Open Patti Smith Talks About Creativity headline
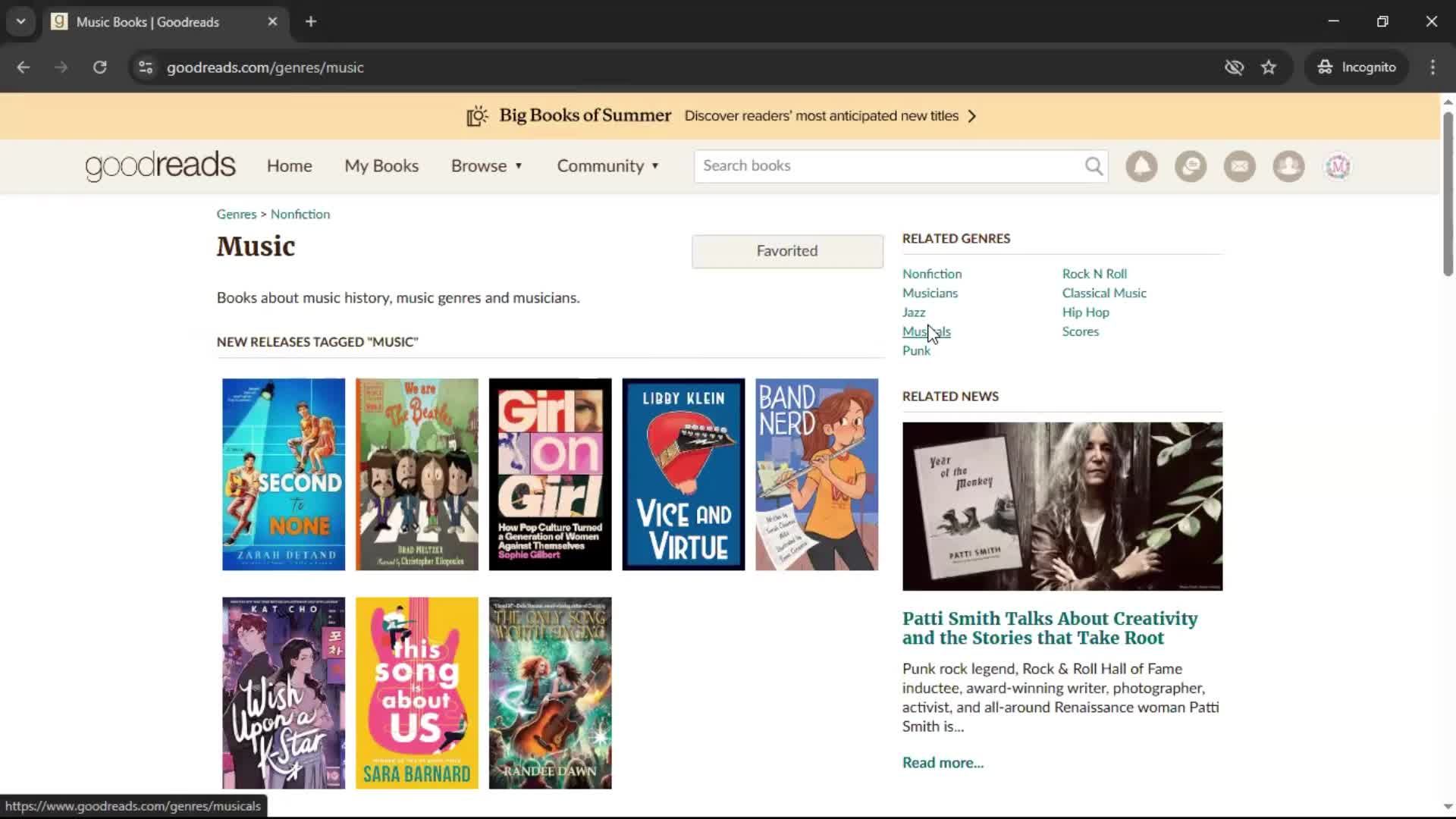This screenshot has width=1456, height=819. [x=1050, y=629]
